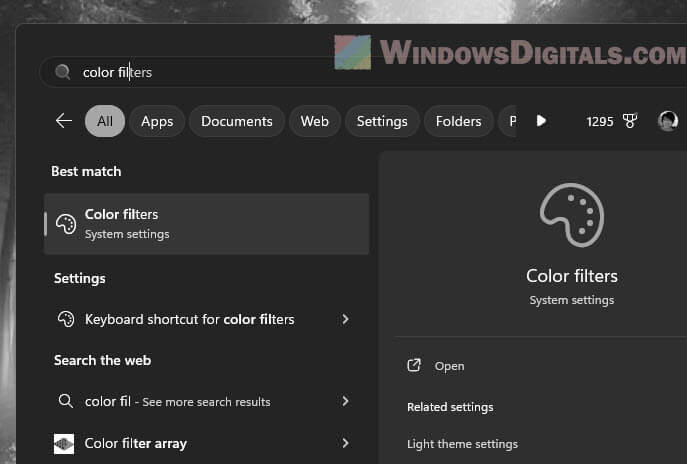This screenshot has width=687, height=464.
Task: Switch to the Folders tab
Action: click(x=458, y=121)
